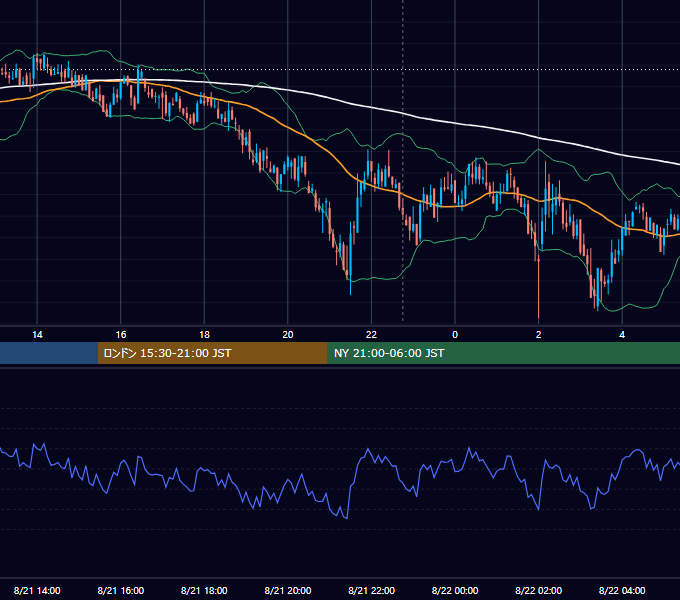Click the 8/22 00:00 time label

455,590
